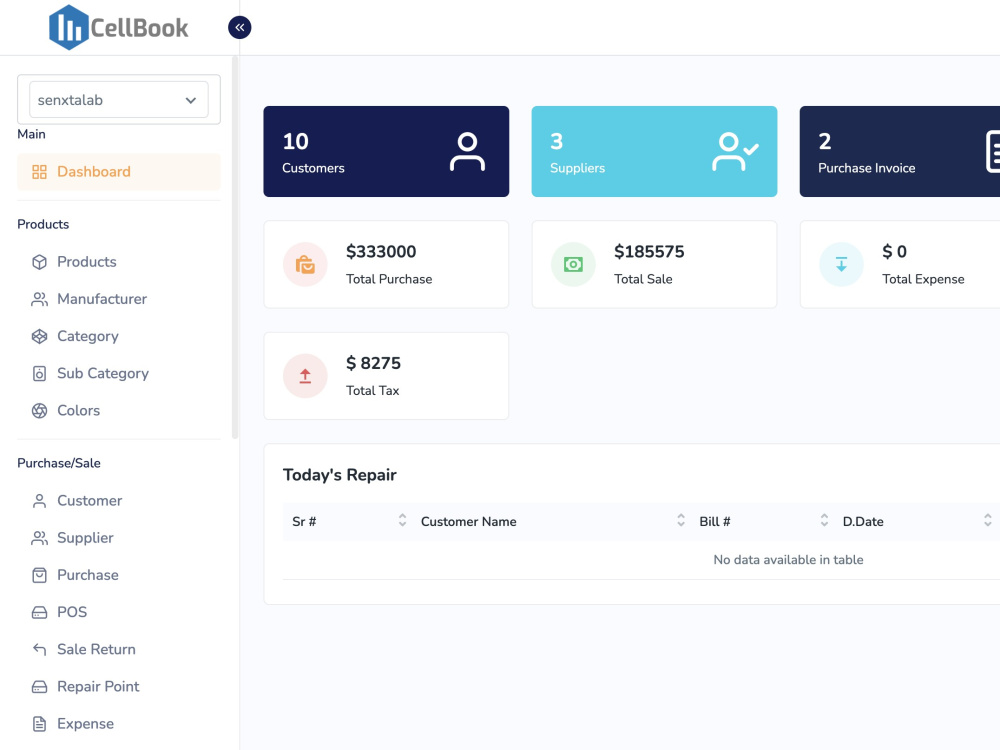Open the POS link
Screen dimensions: 1000x750
(72, 612)
